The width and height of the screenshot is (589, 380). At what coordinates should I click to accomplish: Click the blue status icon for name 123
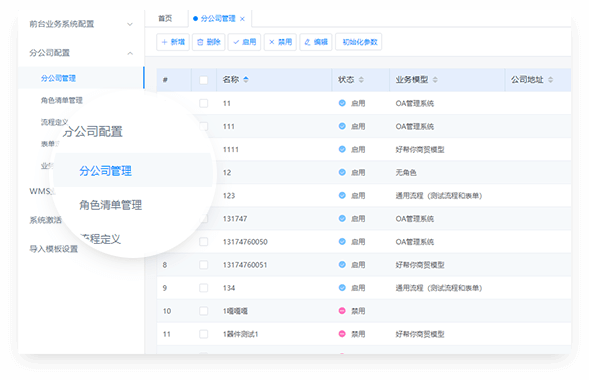click(342, 195)
